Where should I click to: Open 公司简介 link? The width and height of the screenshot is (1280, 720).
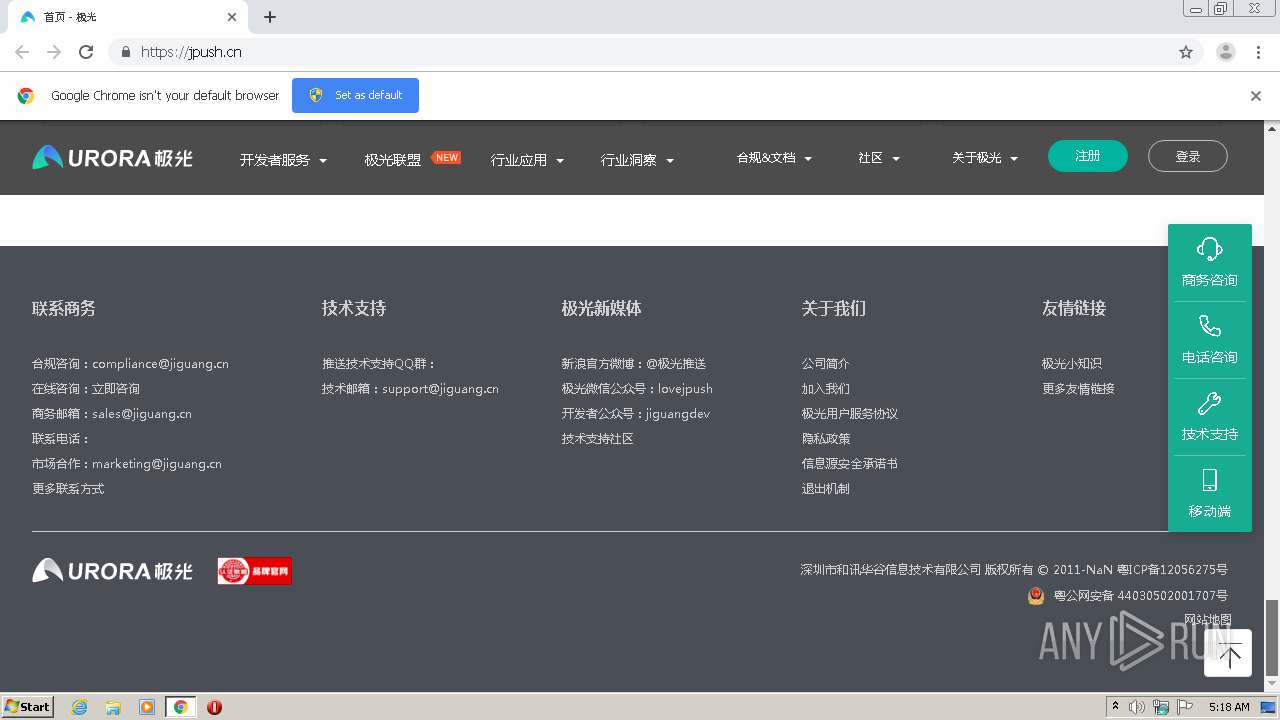coord(825,364)
